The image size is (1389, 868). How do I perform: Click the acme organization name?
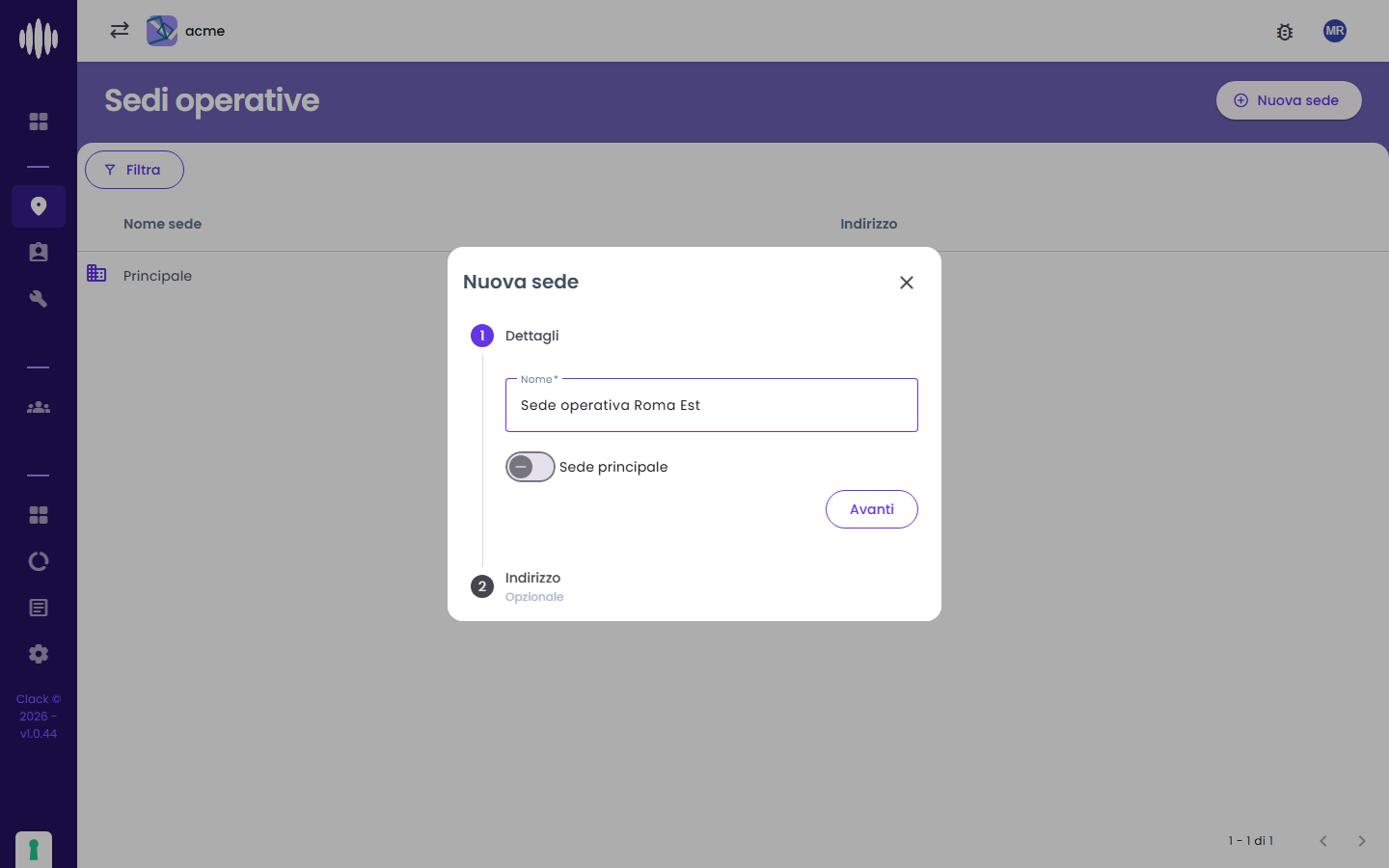[204, 31]
